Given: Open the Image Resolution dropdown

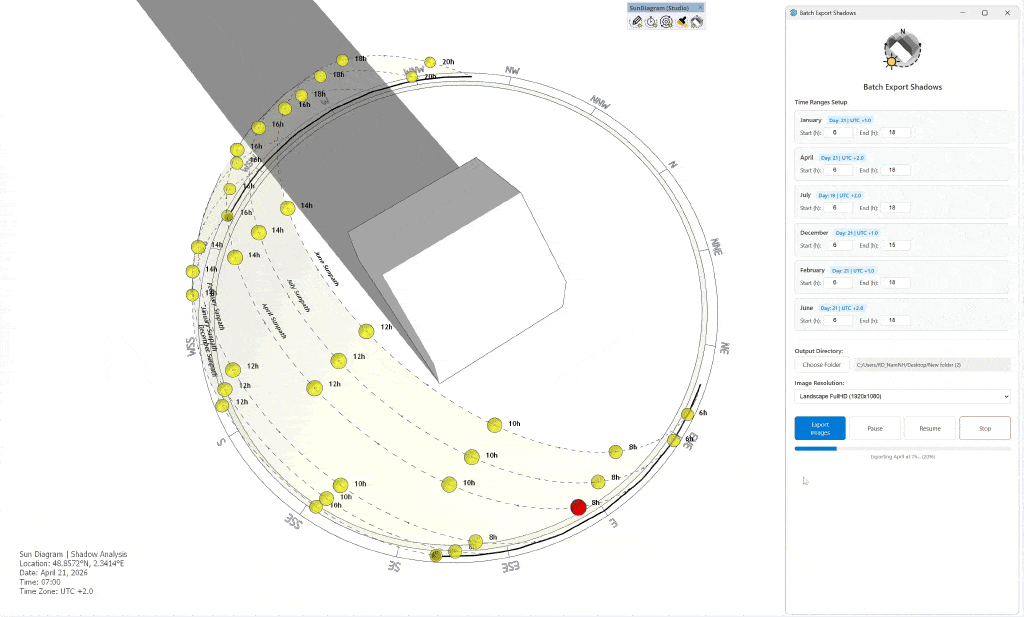Looking at the screenshot, I should click(x=901, y=396).
